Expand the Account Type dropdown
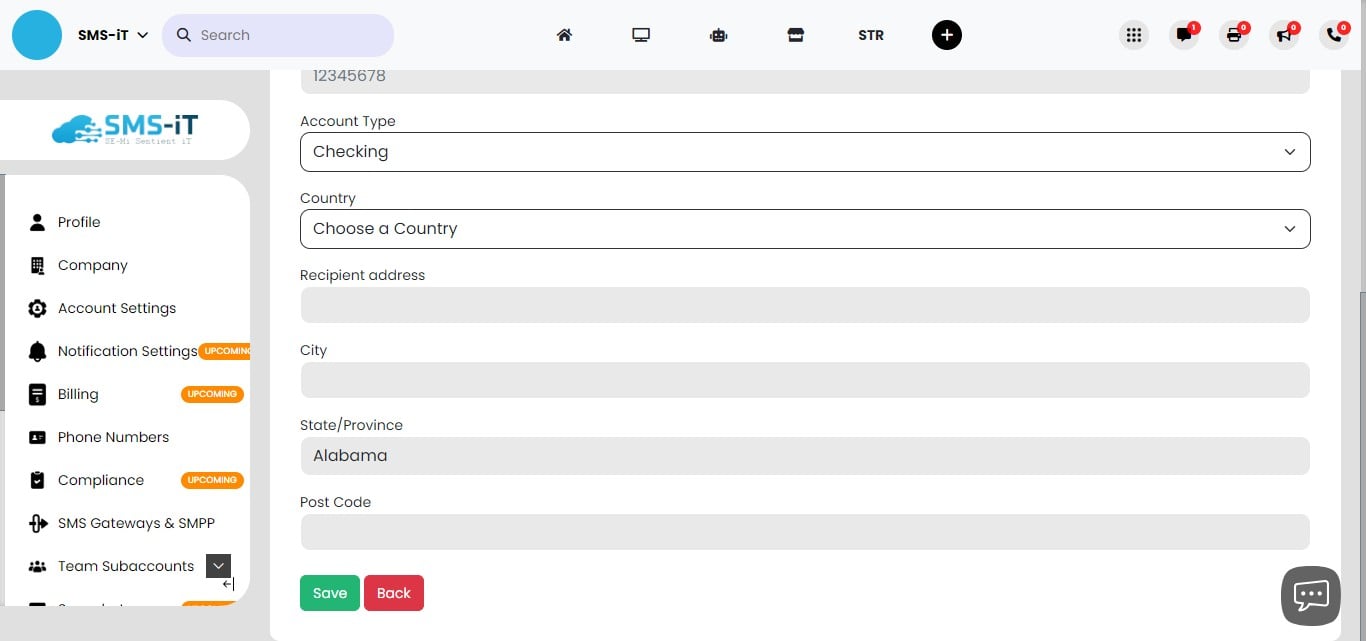The height and width of the screenshot is (641, 1366). tap(804, 152)
